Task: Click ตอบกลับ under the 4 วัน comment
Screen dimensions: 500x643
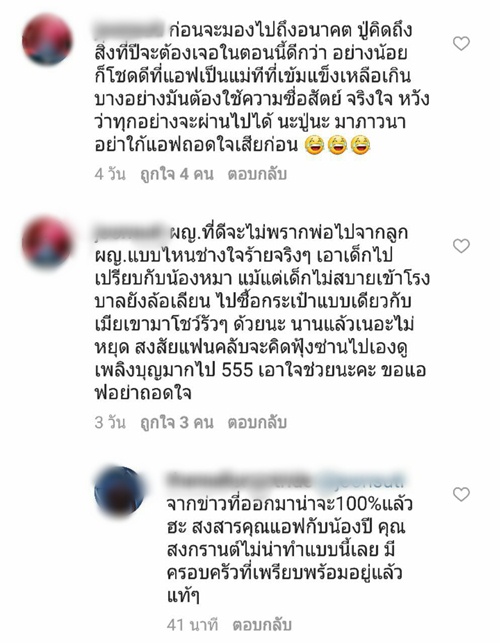Action: (257, 174)
